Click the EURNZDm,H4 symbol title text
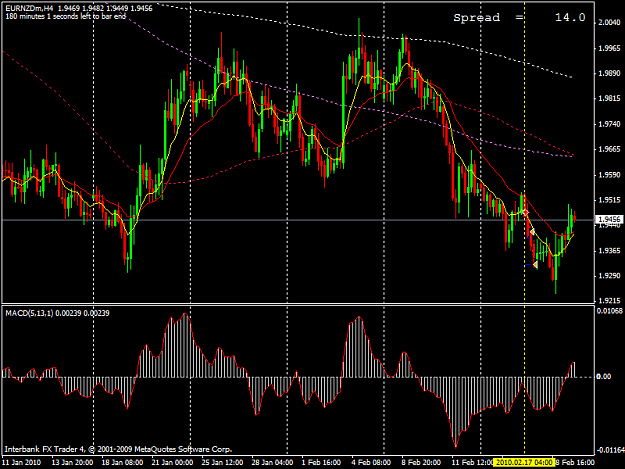This screenshot has width=625, height=469. coord(30,8)
